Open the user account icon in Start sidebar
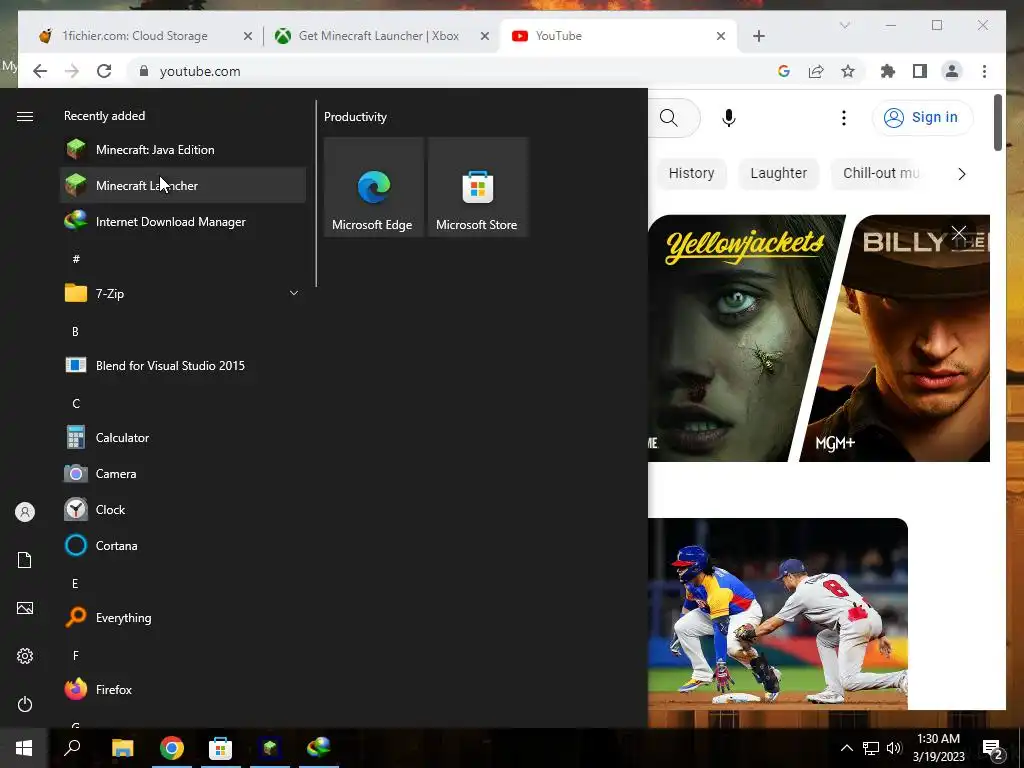 25,512
